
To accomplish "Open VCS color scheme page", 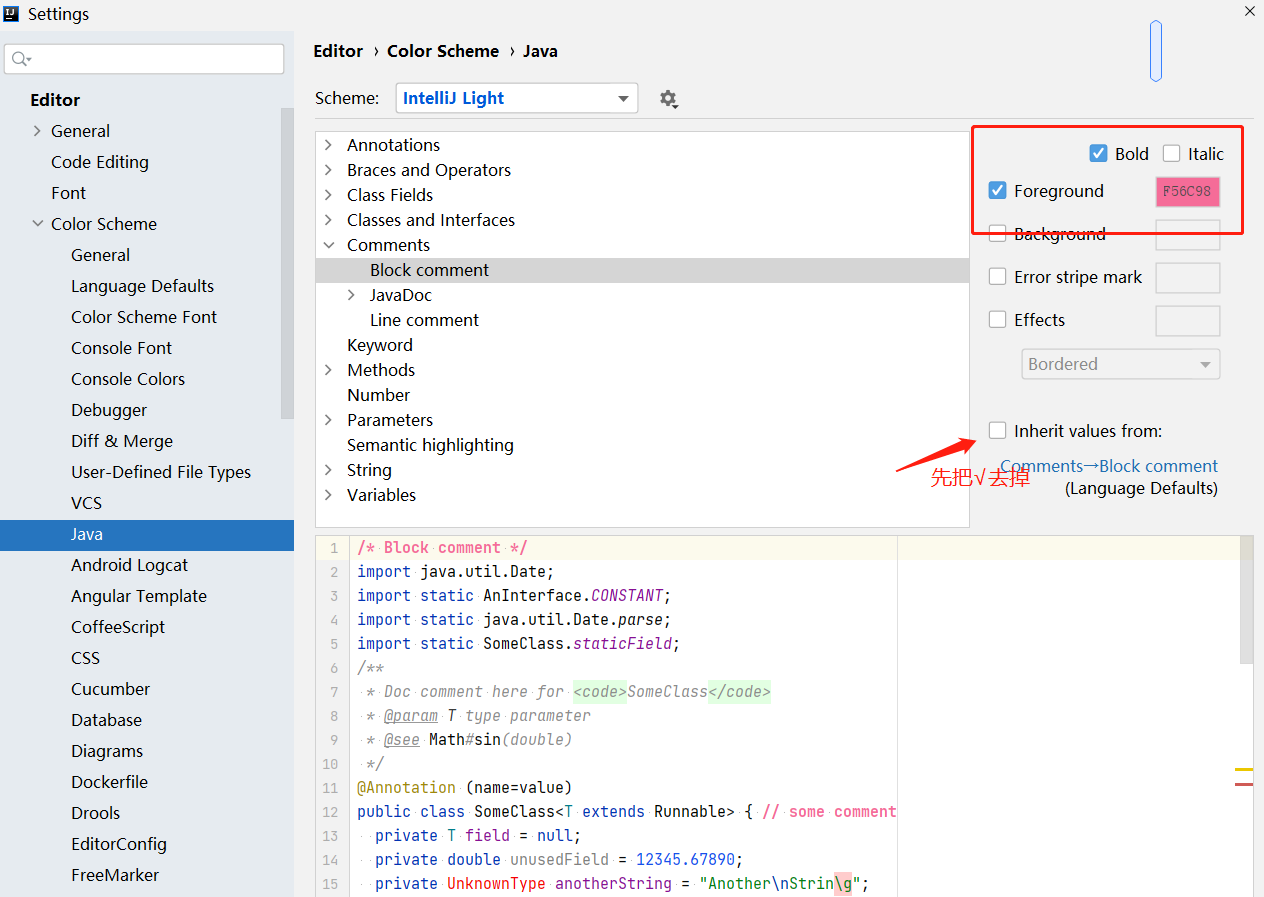I will (86, 503).
